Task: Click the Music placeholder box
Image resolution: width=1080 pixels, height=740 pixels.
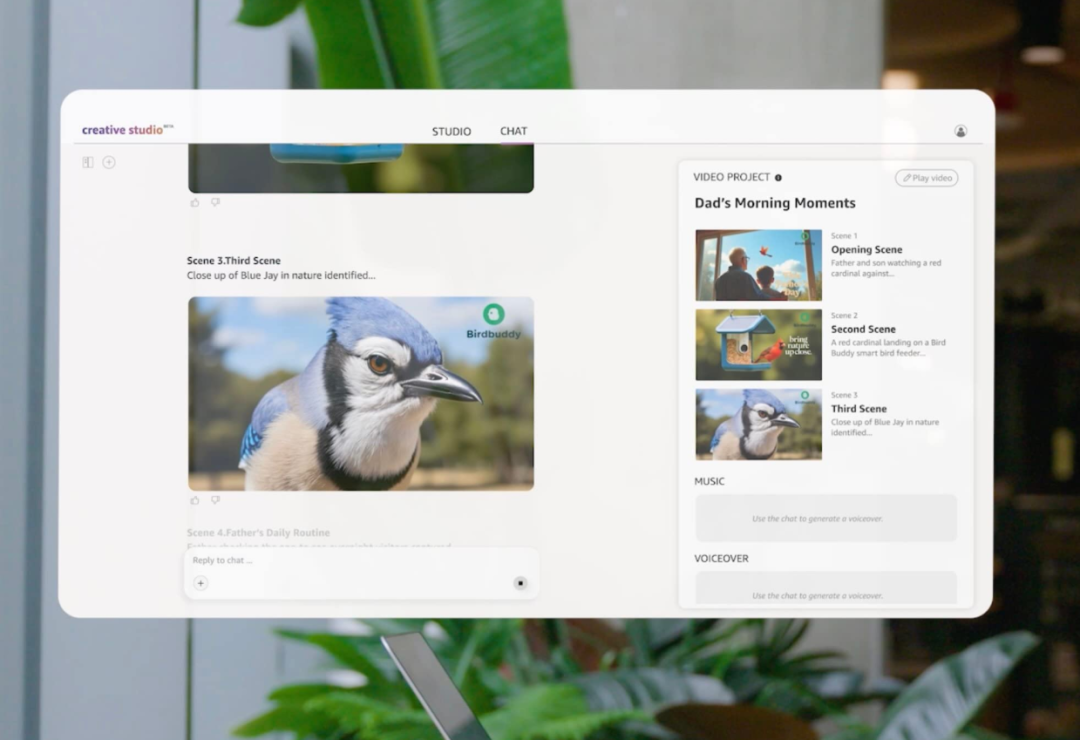Action: [825, 518]
